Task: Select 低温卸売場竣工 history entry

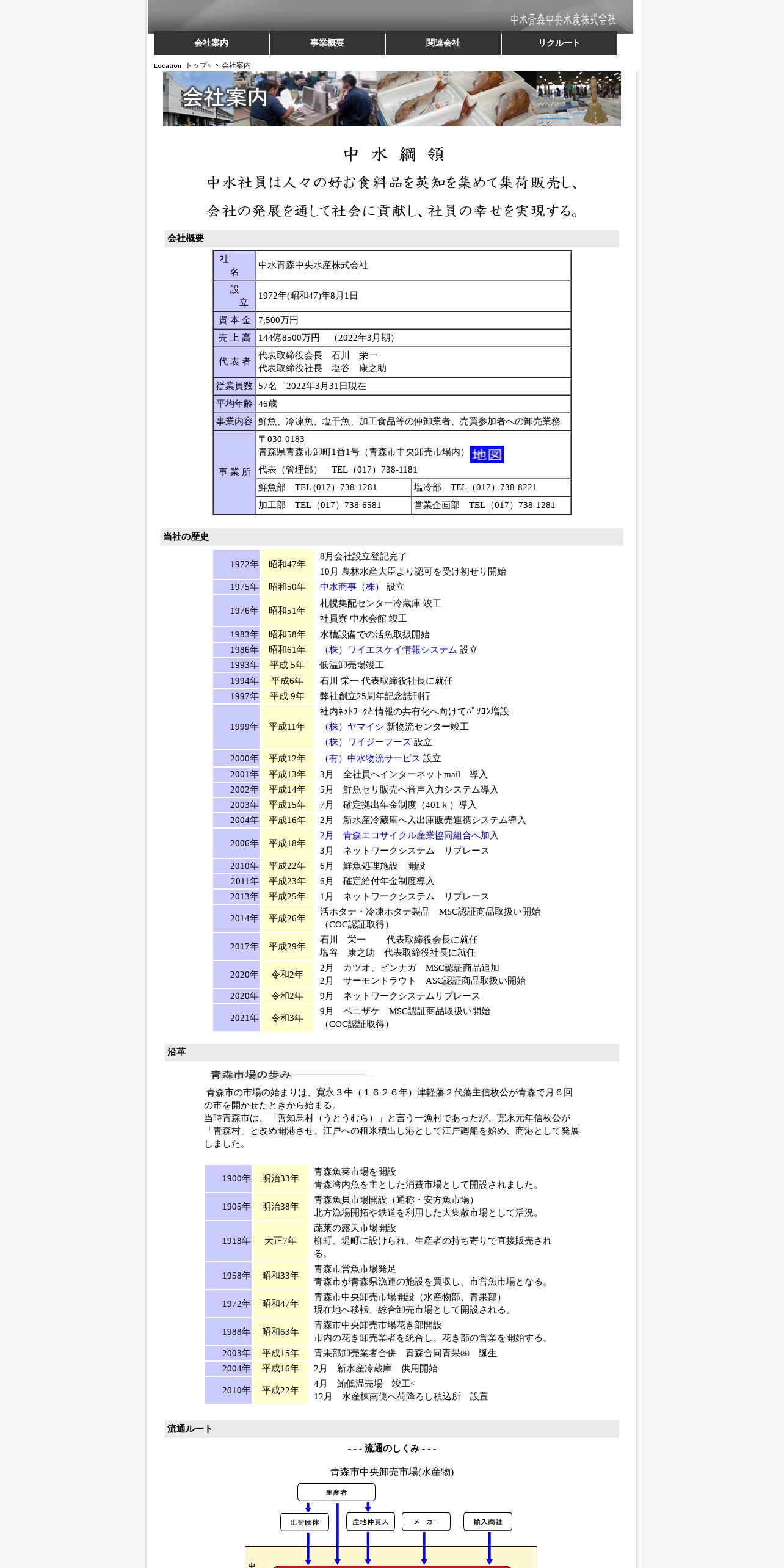Action: pyautogui.click(x=352, y=665)
